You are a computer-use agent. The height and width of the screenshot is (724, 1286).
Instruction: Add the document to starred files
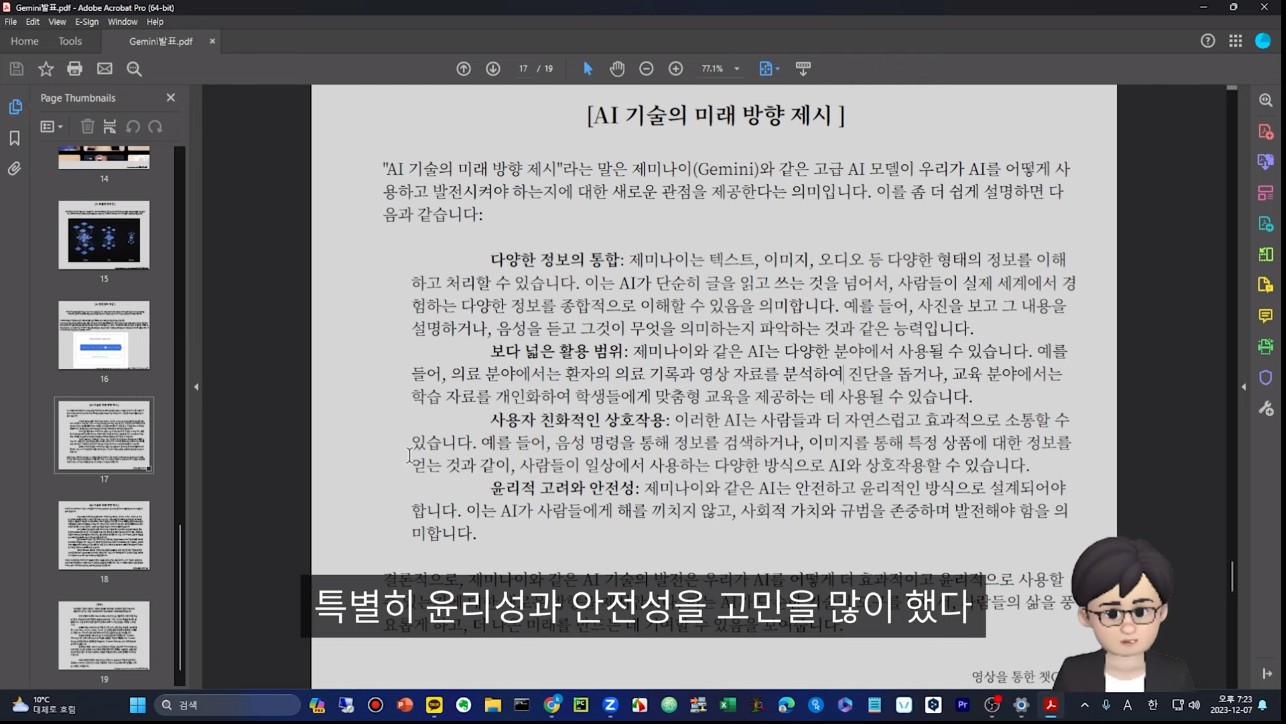point(46,69)
